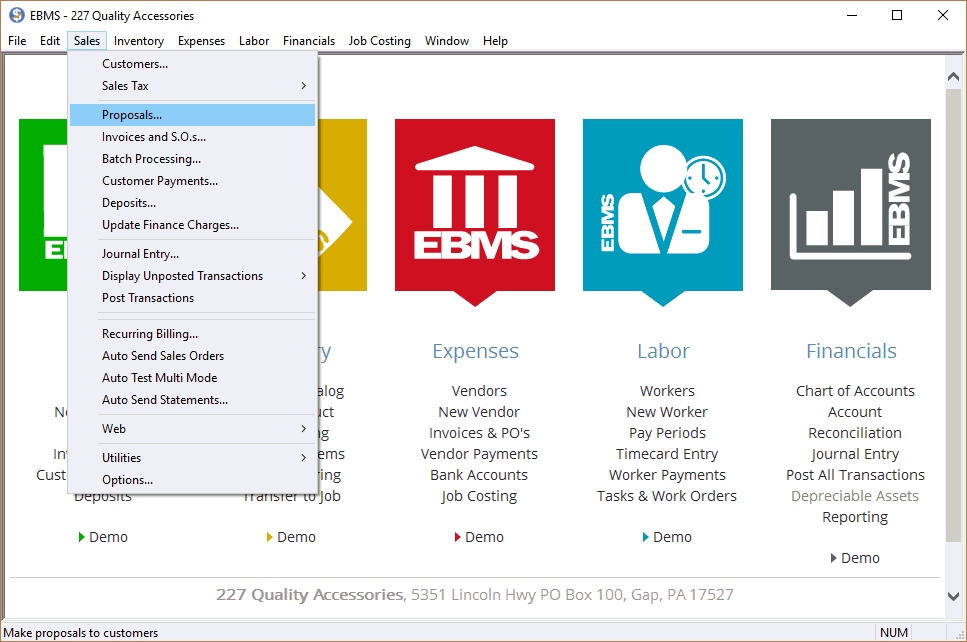
Task: Click the Financials heading link
Action: tap(852, 351)
